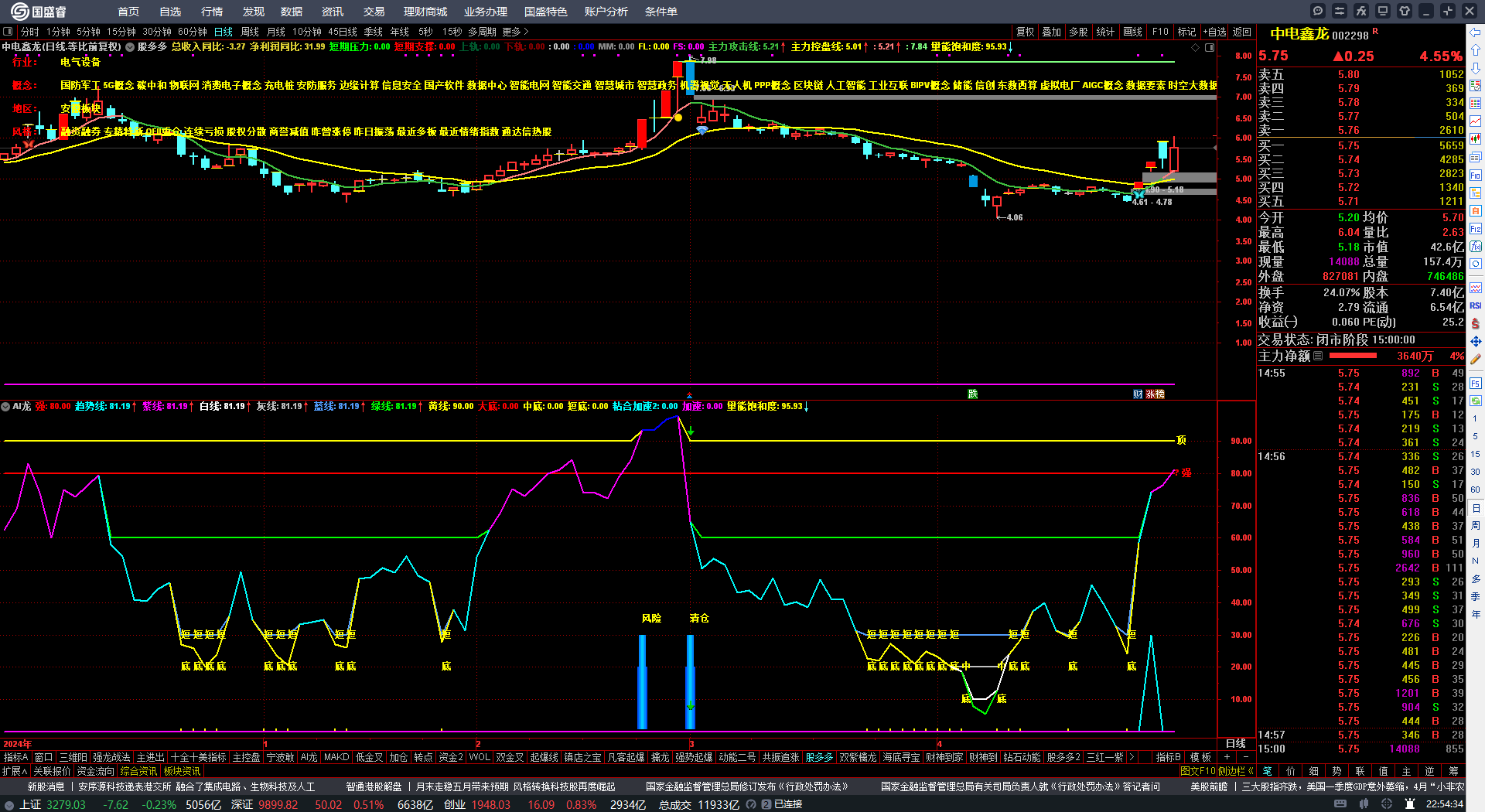Click 返回 button above chart
Screen dimensions: 1485x812
(x=1242, y=32)
